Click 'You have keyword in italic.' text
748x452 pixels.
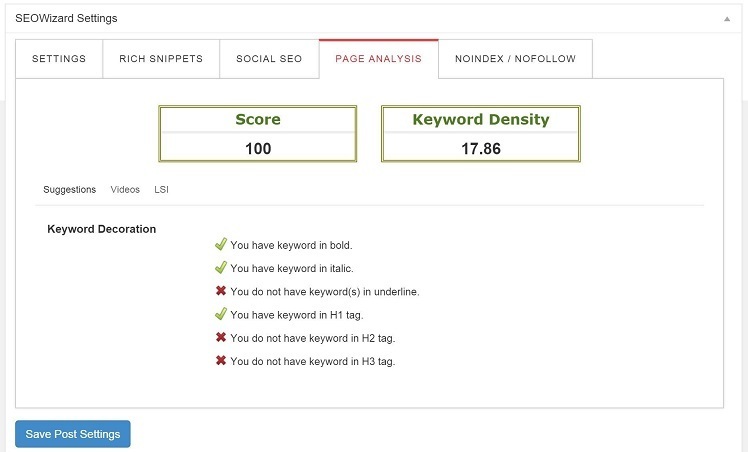292,268
